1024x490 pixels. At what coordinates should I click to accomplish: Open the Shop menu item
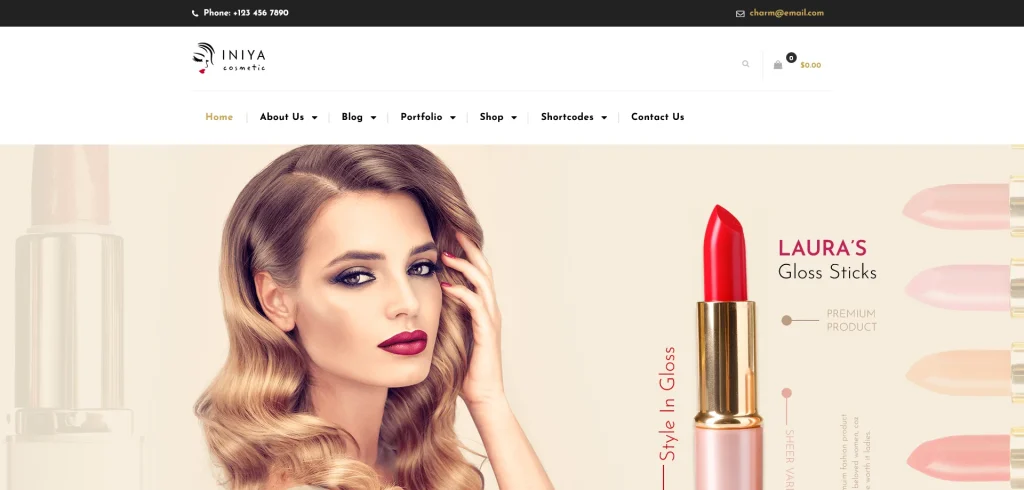[x=491, y=117]
